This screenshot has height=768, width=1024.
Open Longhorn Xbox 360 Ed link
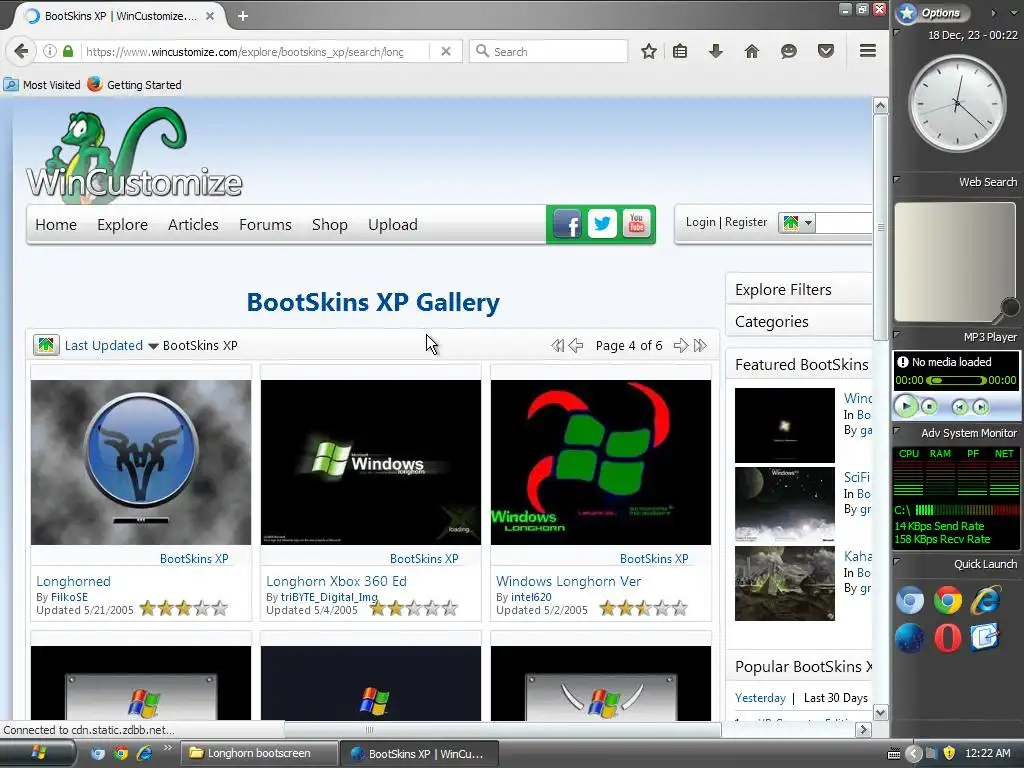336,581
